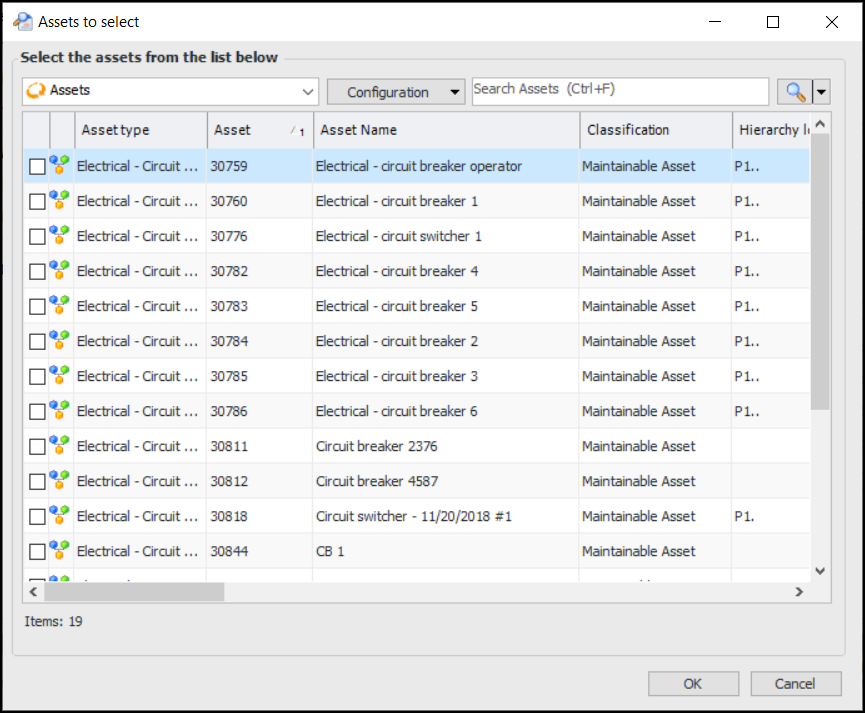This screenshot has height=713, width=865.
Task: Click asset icon for Circuit breaker 2376
Action: [60, 446]
